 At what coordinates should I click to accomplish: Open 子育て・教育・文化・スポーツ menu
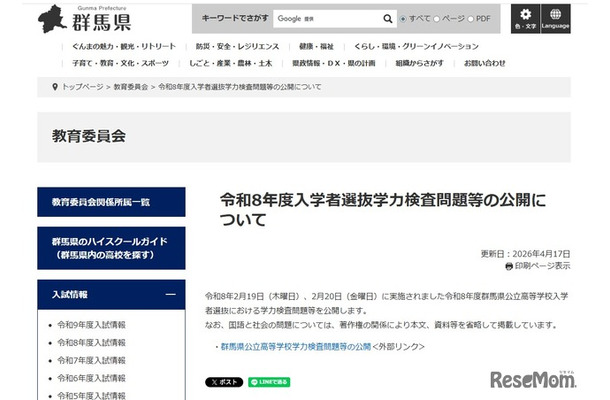point(121,63)
